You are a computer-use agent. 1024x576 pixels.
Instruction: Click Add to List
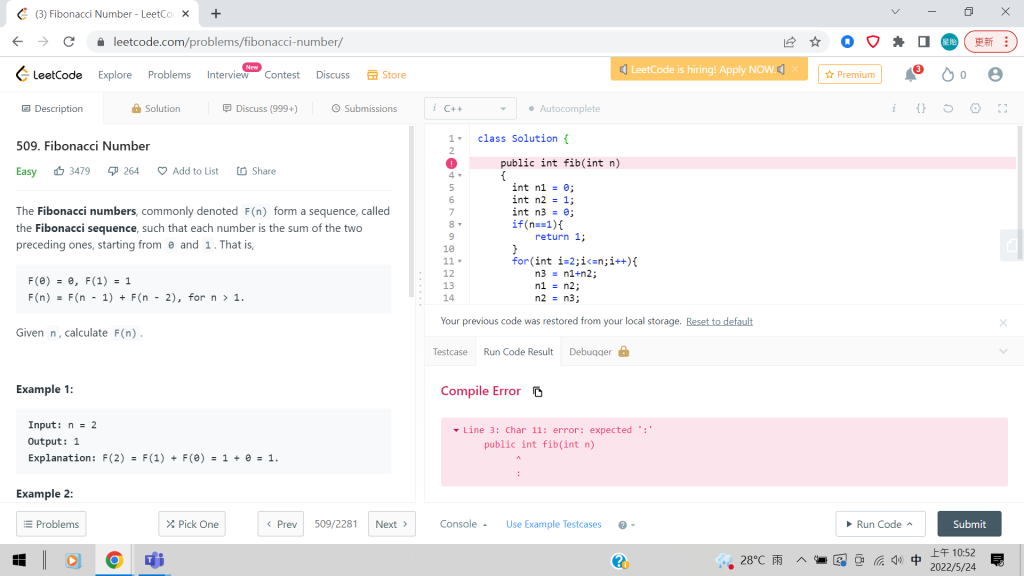click(x=188, y=171)
